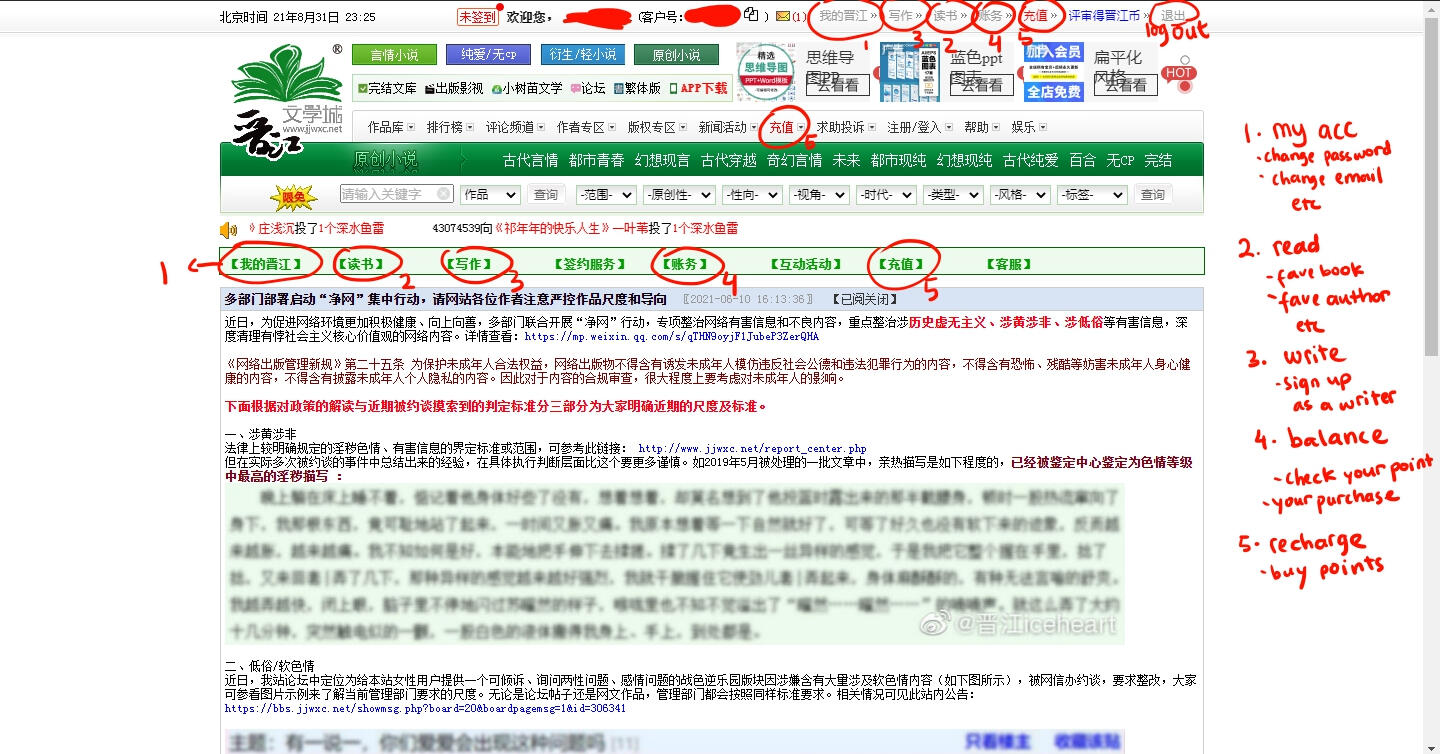
Task: Open the 作品 search type dropdown
Action: pos(490,195)
